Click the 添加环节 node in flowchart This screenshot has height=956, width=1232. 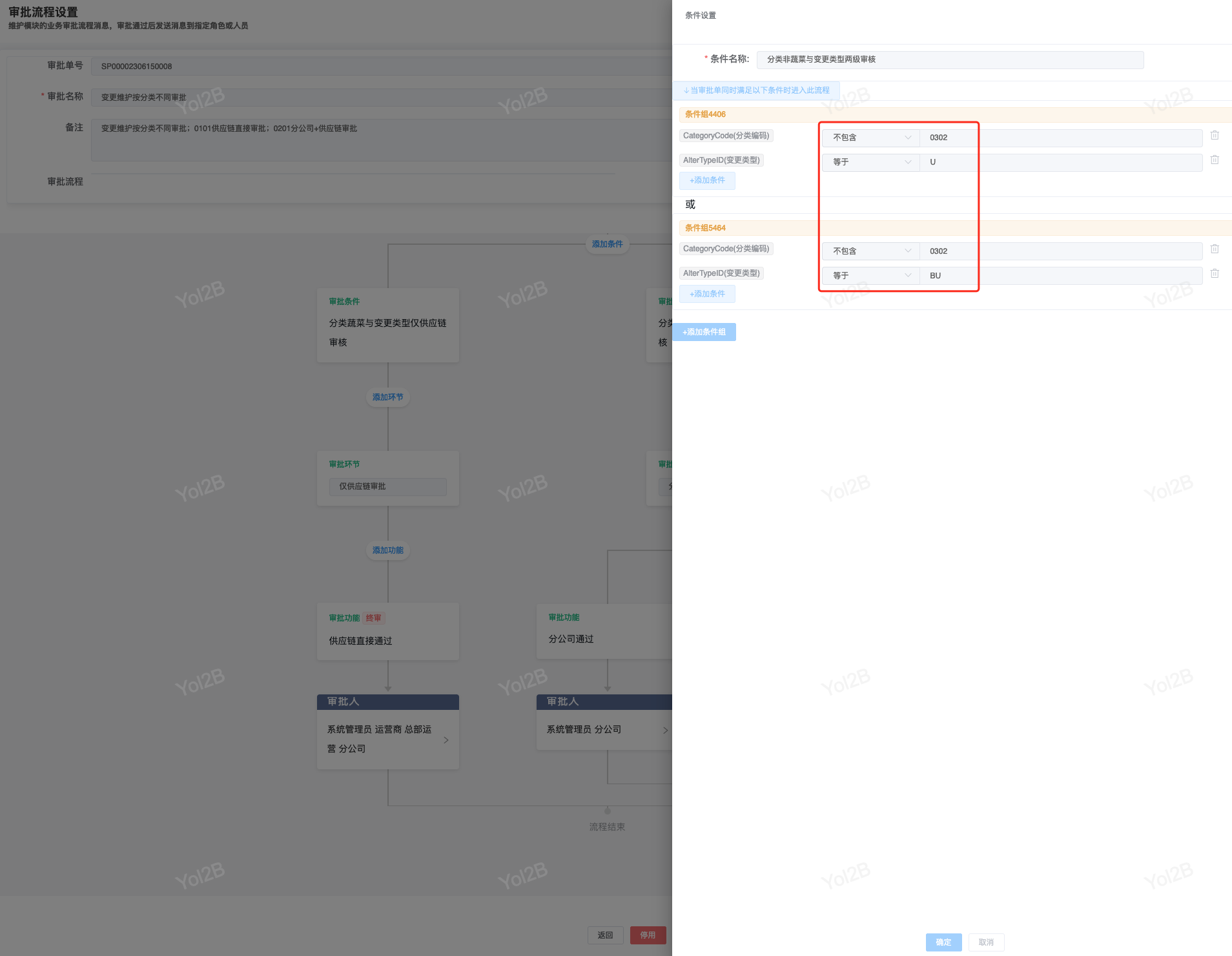pos(388,397)
